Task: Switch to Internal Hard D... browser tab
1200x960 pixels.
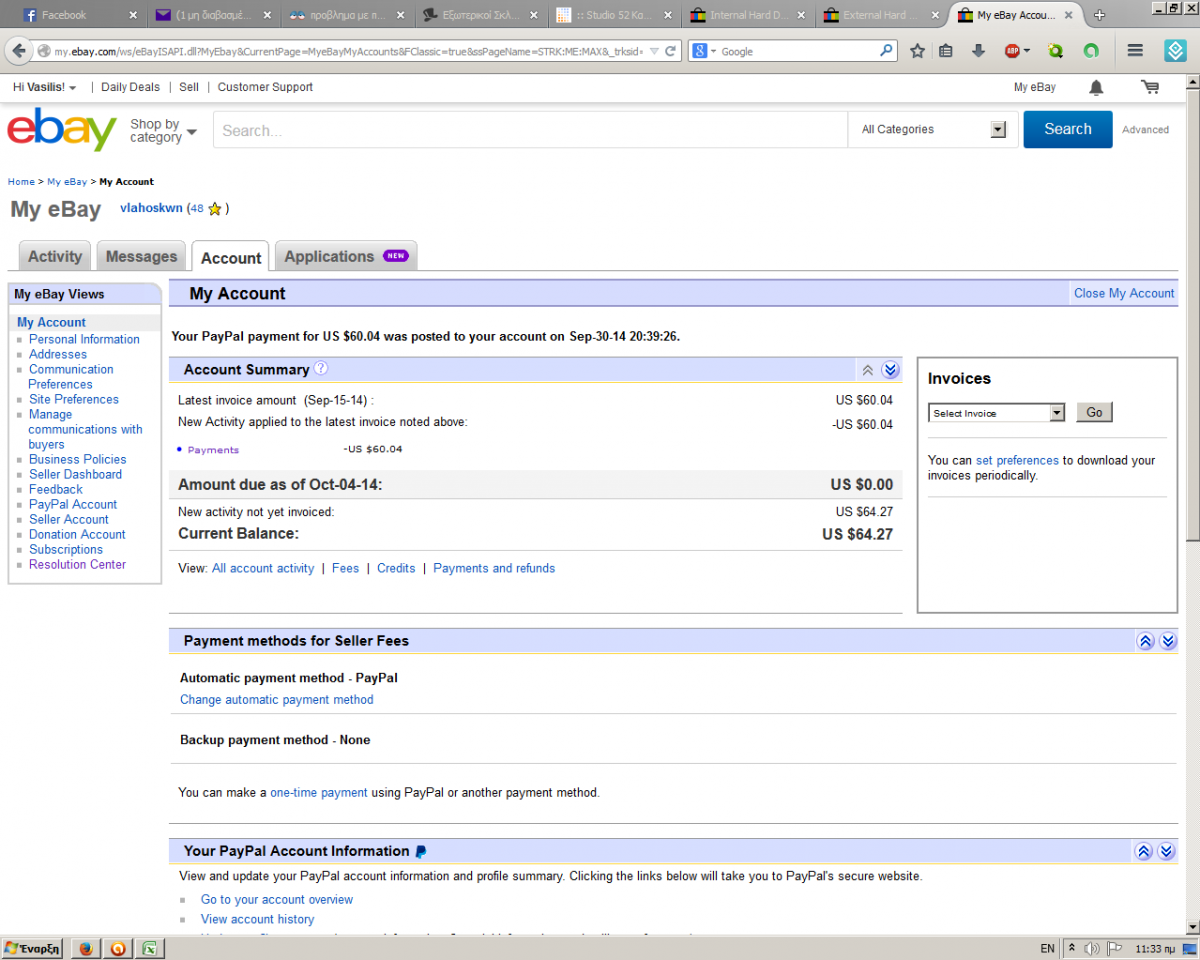Action: [748, 15]
